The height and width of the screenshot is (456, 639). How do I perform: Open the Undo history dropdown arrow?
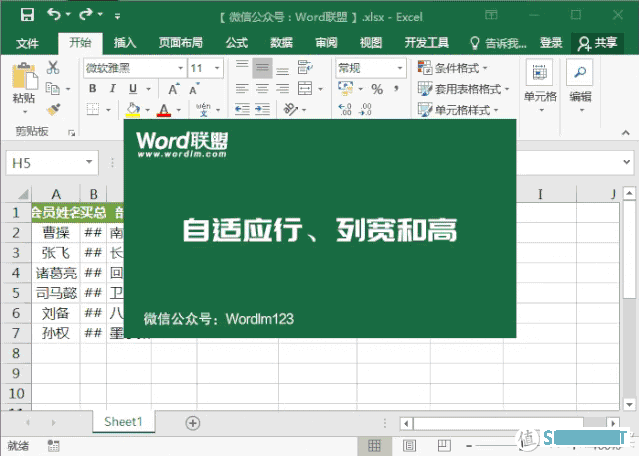pyautogui.click(x=68, y=15)
